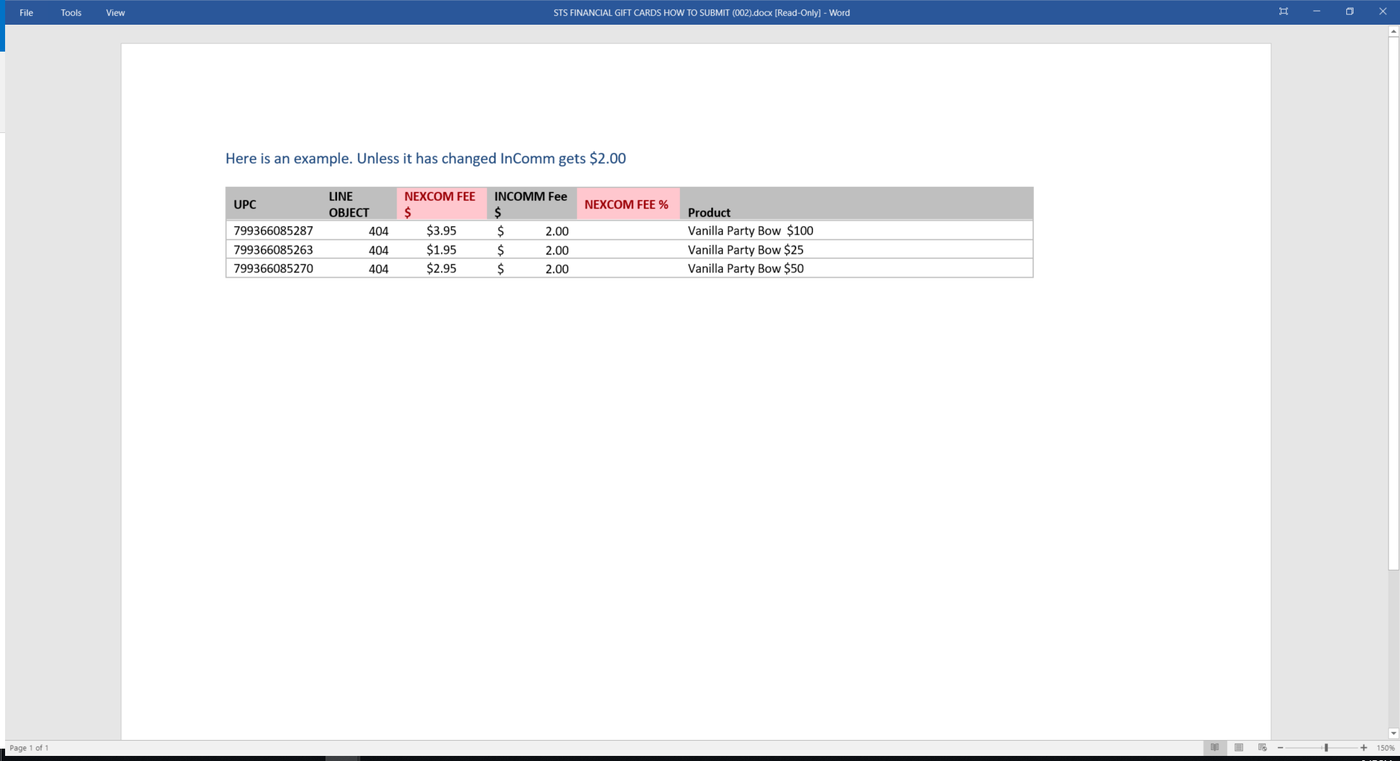Click Vanilla Party Bow $50 cell
This screenshot has width=1400, height=761.
point(745,268)
